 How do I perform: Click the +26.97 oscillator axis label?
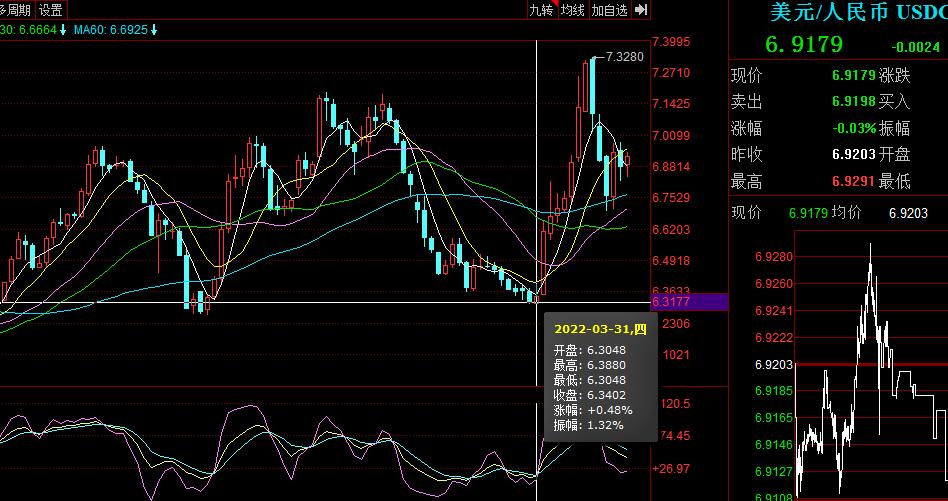(671, 468)
